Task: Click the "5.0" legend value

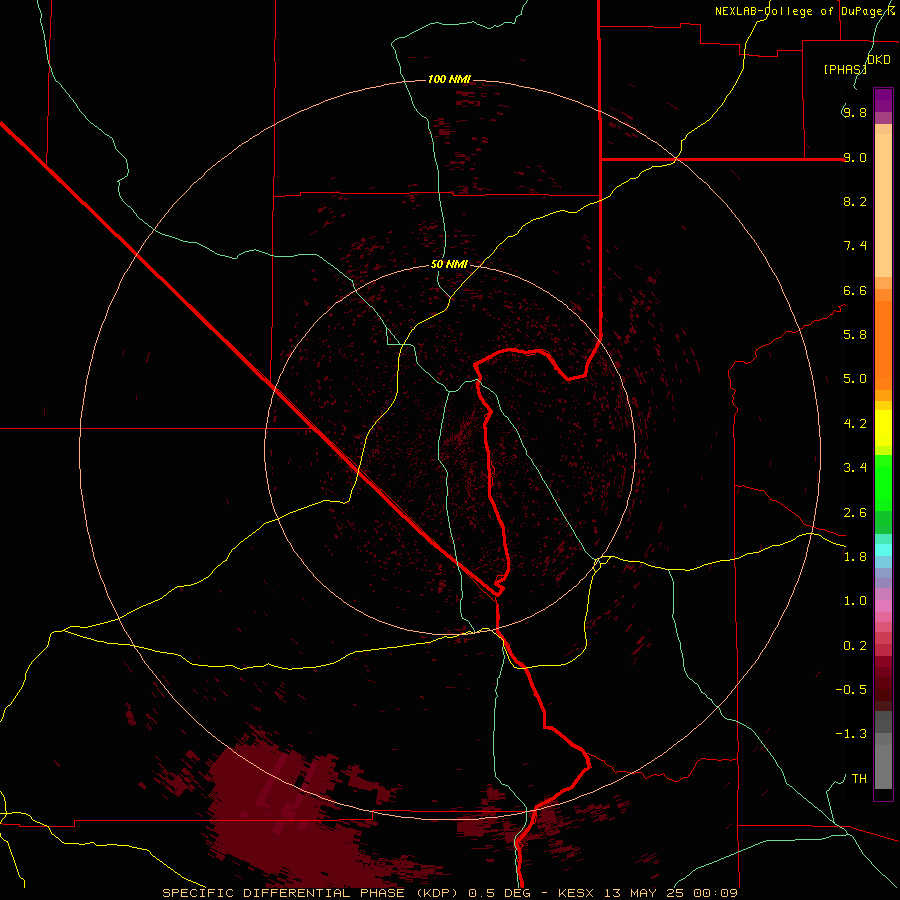Action: 855,379
